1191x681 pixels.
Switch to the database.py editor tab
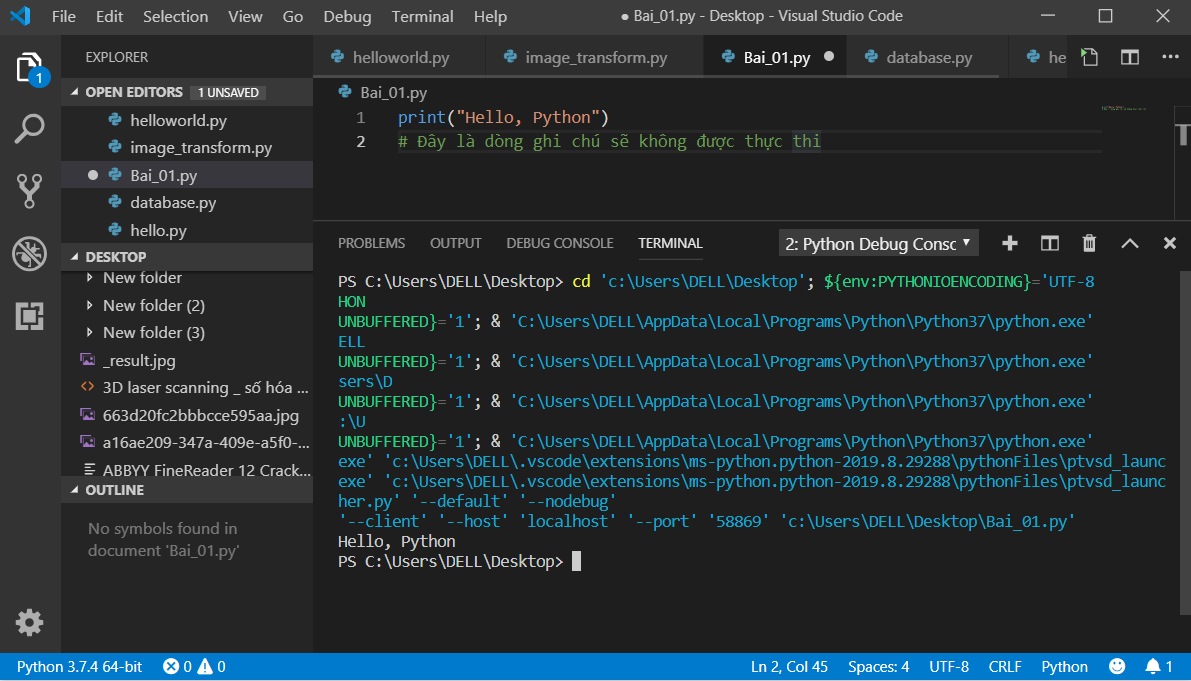pos(928,58)
